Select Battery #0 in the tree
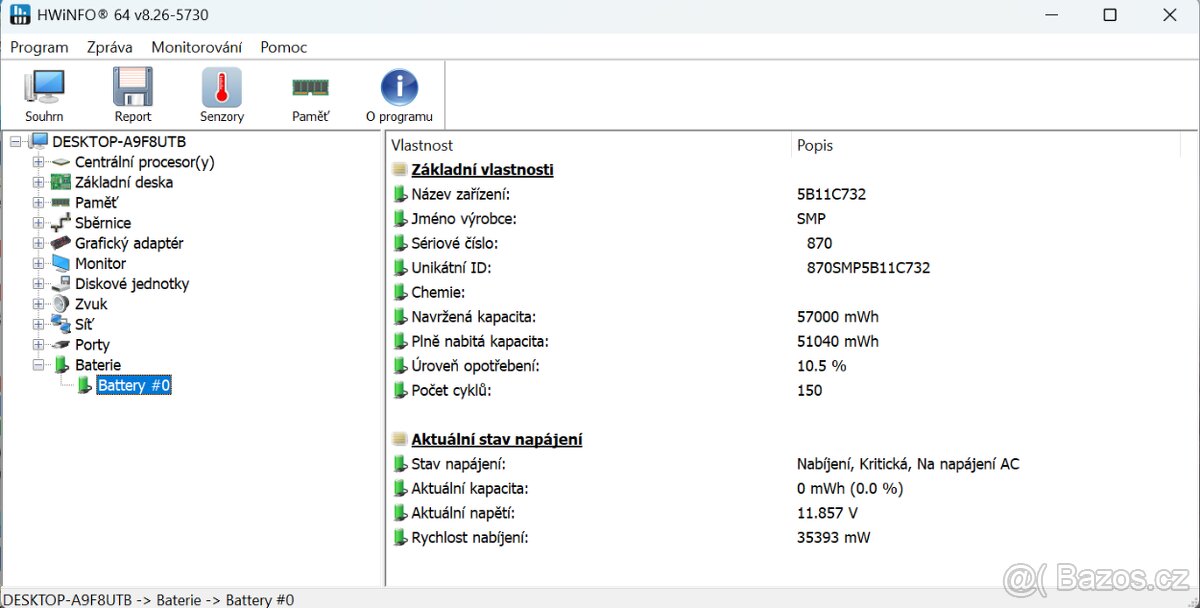This screenshot has height=608, width=1200. pyautogui.click(x=134, y=385)
